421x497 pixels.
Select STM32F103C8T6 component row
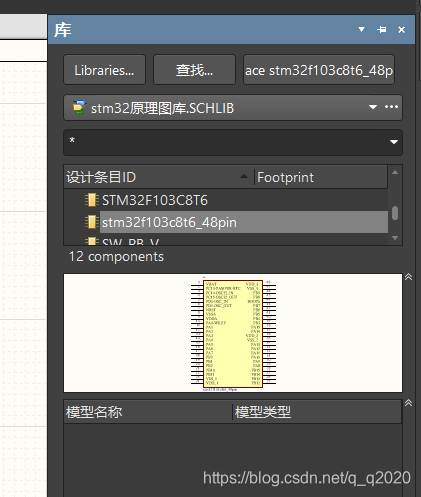tap(226, 200)
